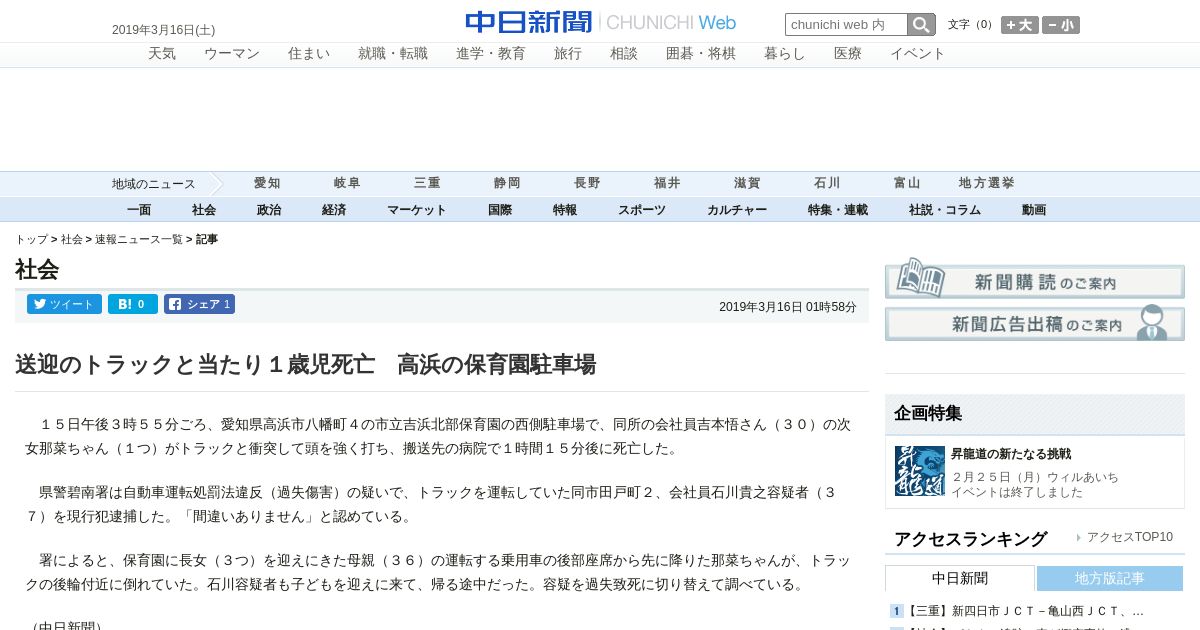Open the Chunichi Shimbun logo homepage
This screenshot has width=1200, height=630.
601,22
